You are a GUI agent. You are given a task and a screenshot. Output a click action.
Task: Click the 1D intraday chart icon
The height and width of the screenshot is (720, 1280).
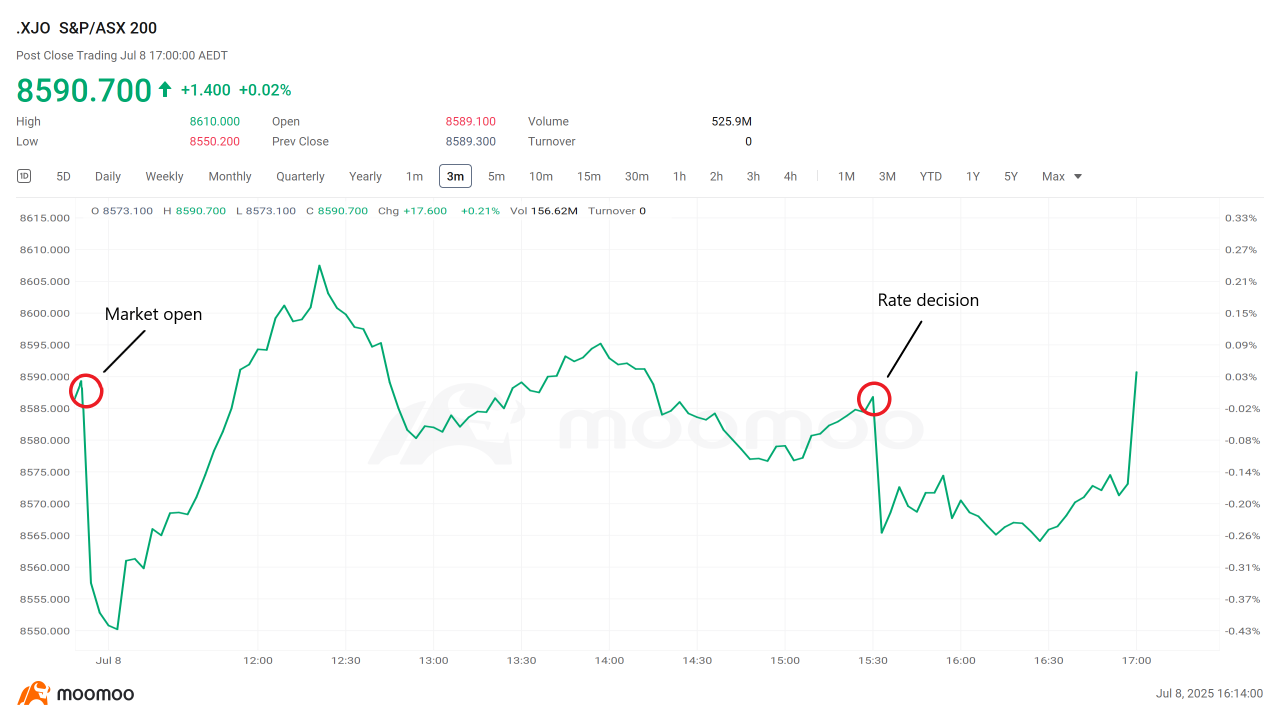[24, 176]
